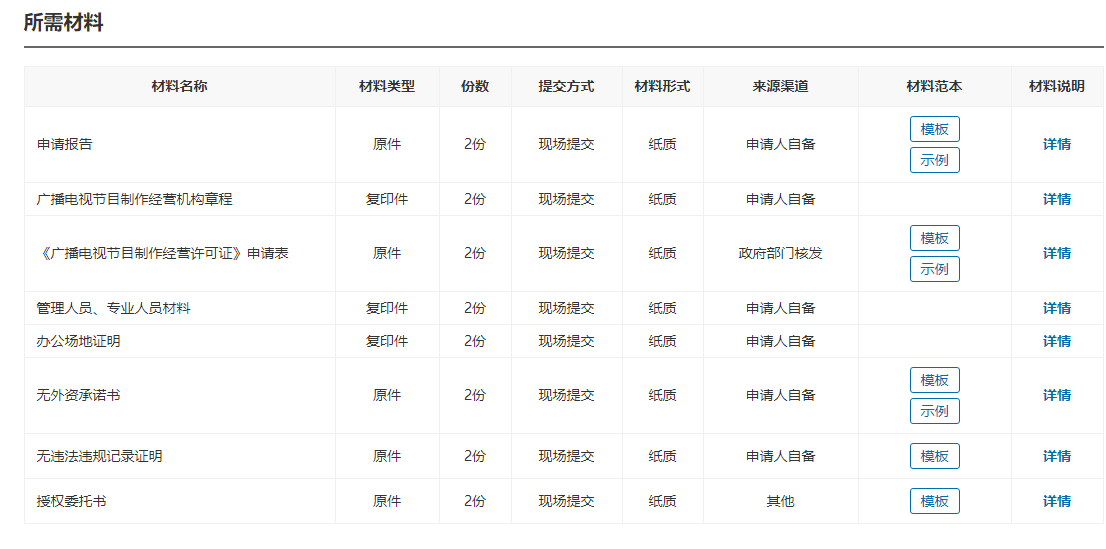The height and width of the screenshot is (549, 1106).
Task: Click 模板 button for 申请报告
Action: pyautogui.click(x=934, y=129)
